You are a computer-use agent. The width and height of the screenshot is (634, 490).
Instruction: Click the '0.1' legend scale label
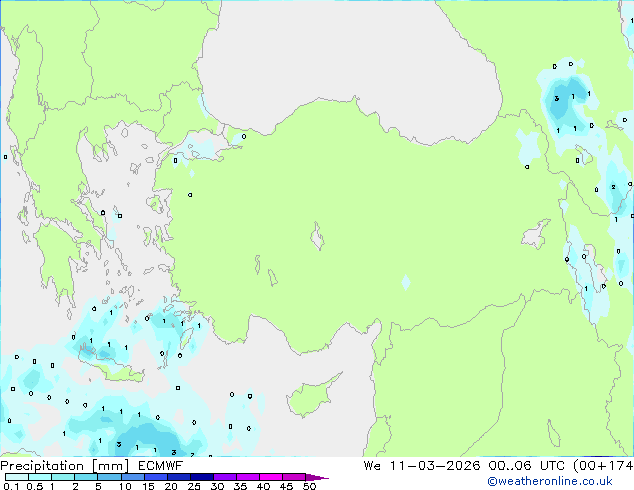[x=11, y=486]
